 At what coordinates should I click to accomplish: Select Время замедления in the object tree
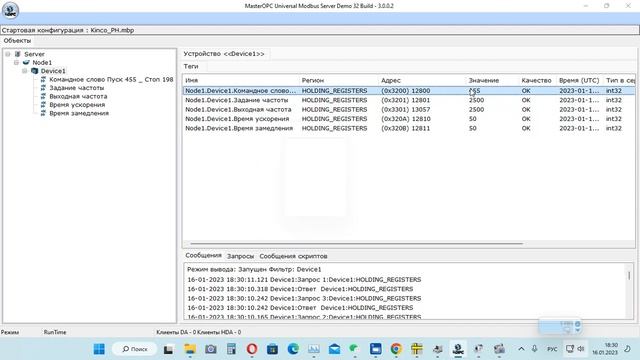click(x=79, y=113)
